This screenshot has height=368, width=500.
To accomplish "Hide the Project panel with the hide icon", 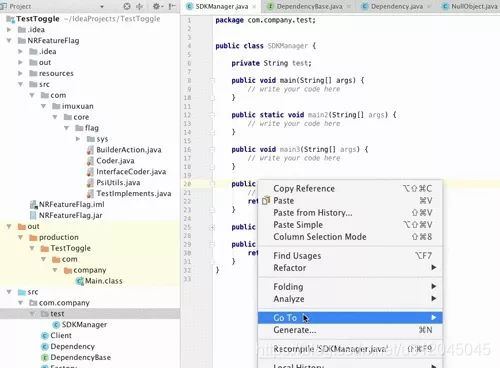I will pos(172,6).
